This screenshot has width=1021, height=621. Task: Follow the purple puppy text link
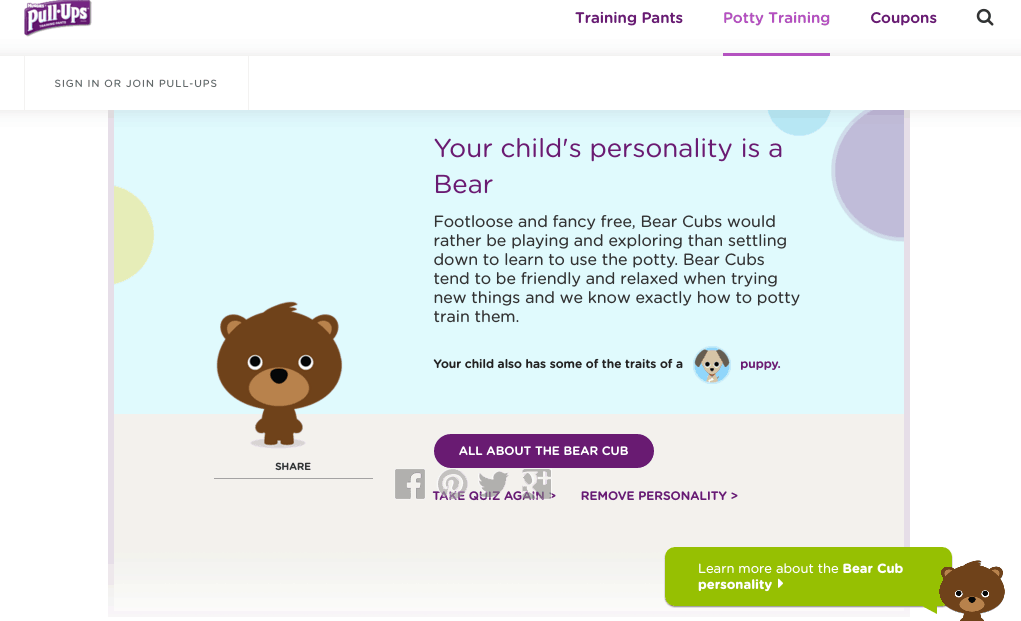pos(760,365)
